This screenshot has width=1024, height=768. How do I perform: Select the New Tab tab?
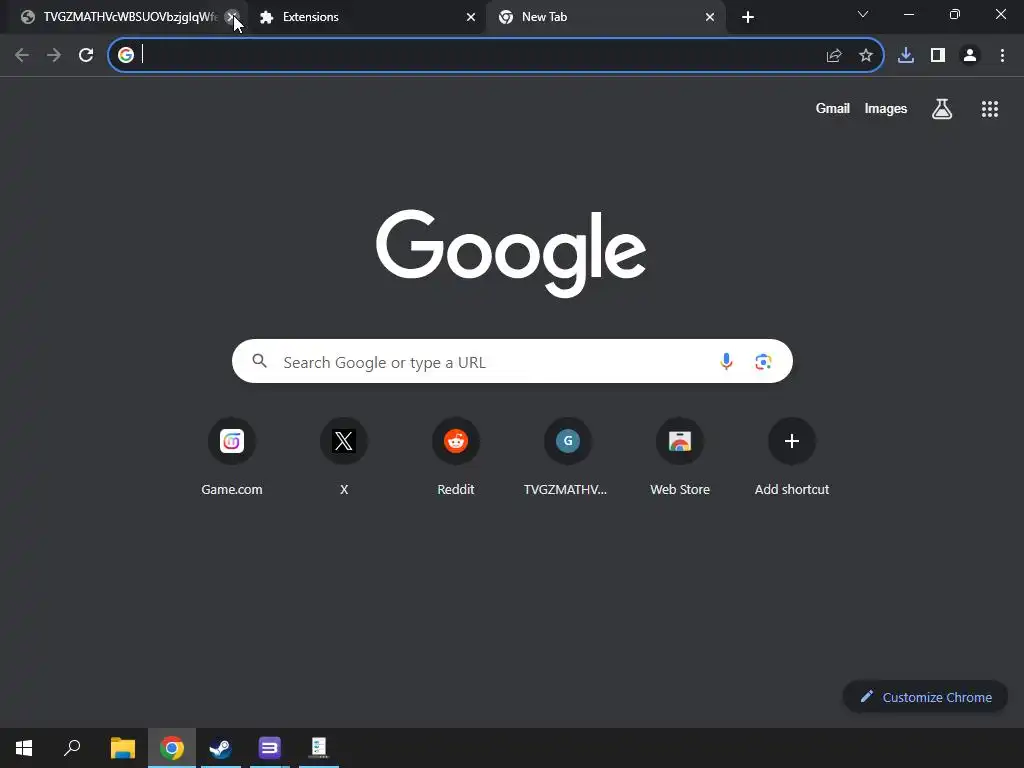point(606,17)
